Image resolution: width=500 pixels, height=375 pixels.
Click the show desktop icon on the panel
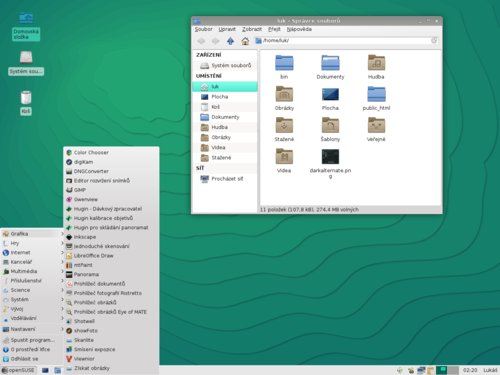pyautogui.click(x=45, y=370)
